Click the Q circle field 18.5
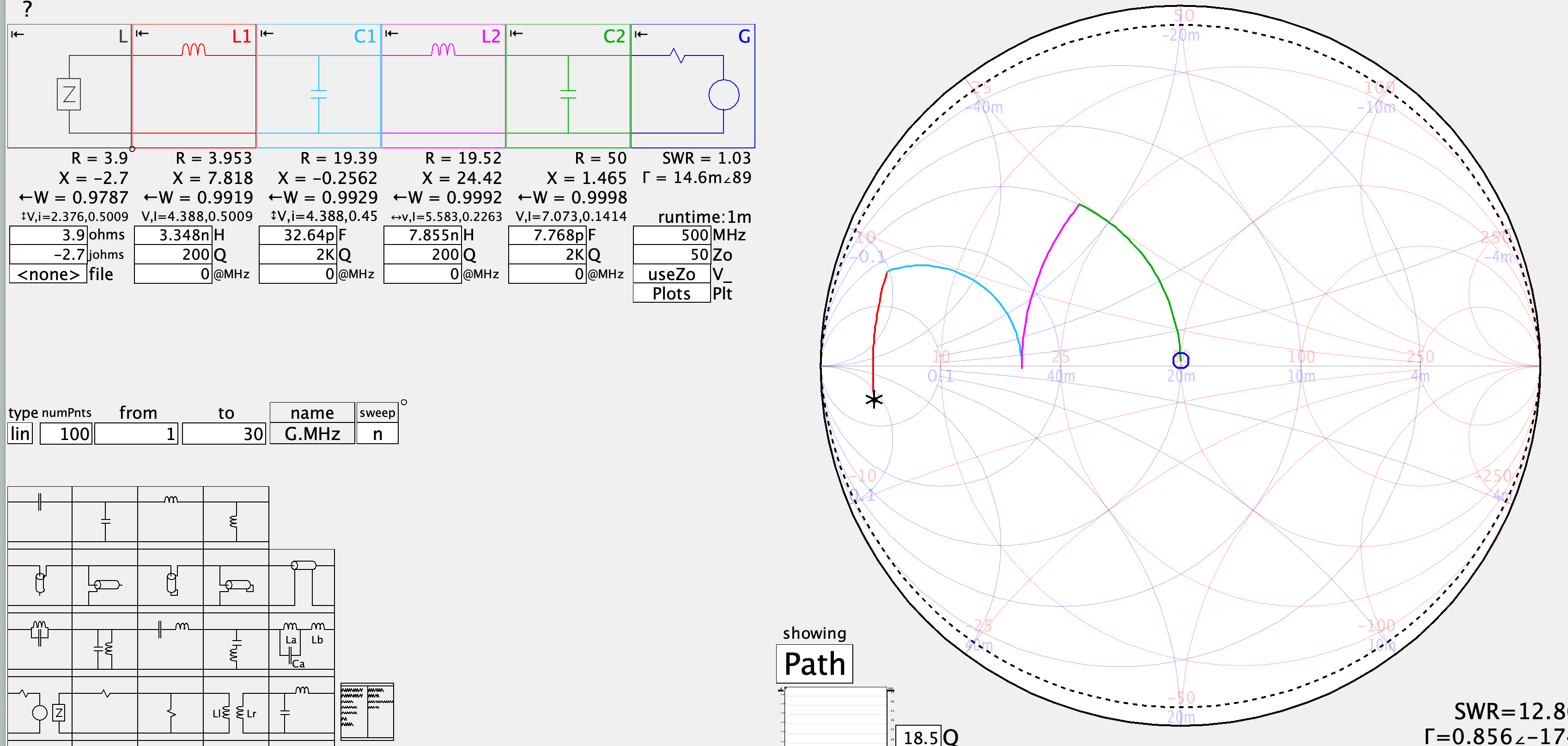The width and height of the screenshot is (1568, 746). [919, 737]
